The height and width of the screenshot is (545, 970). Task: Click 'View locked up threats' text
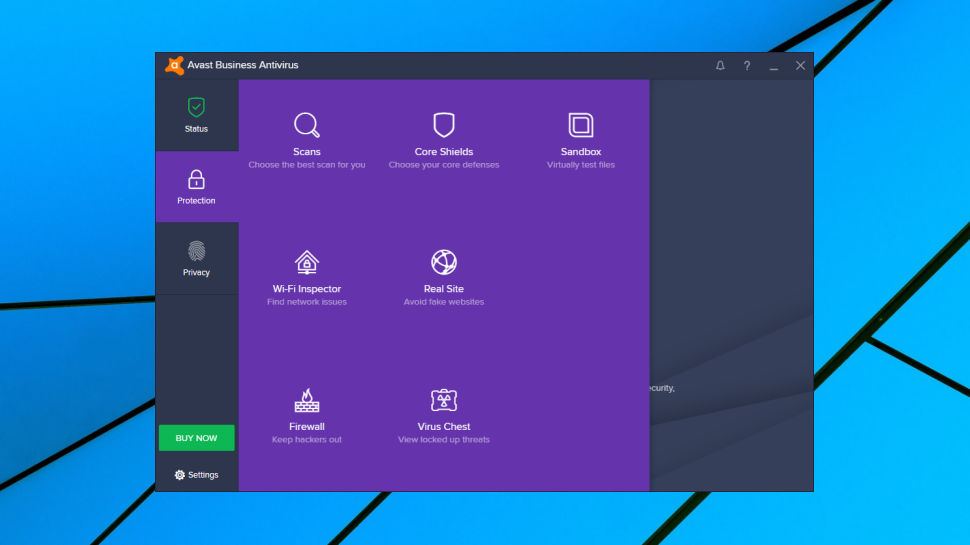tap(444, 440)
